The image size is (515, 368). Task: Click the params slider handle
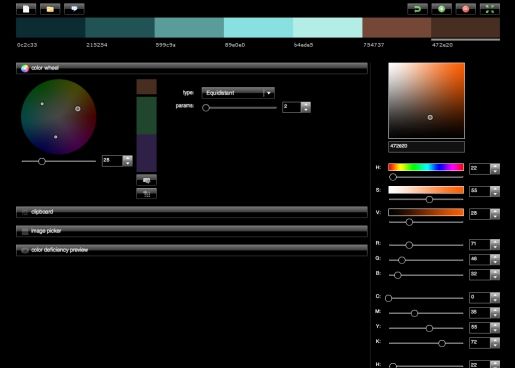[x=206, y=108]
